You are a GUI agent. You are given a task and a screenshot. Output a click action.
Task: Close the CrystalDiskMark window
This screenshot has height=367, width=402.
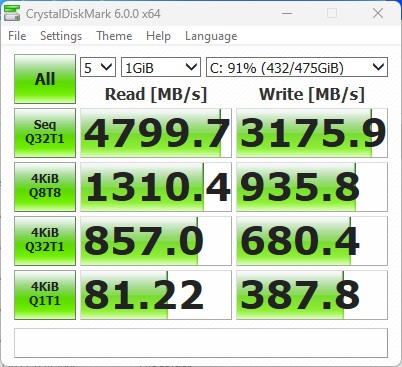click(x=378, y=14)
